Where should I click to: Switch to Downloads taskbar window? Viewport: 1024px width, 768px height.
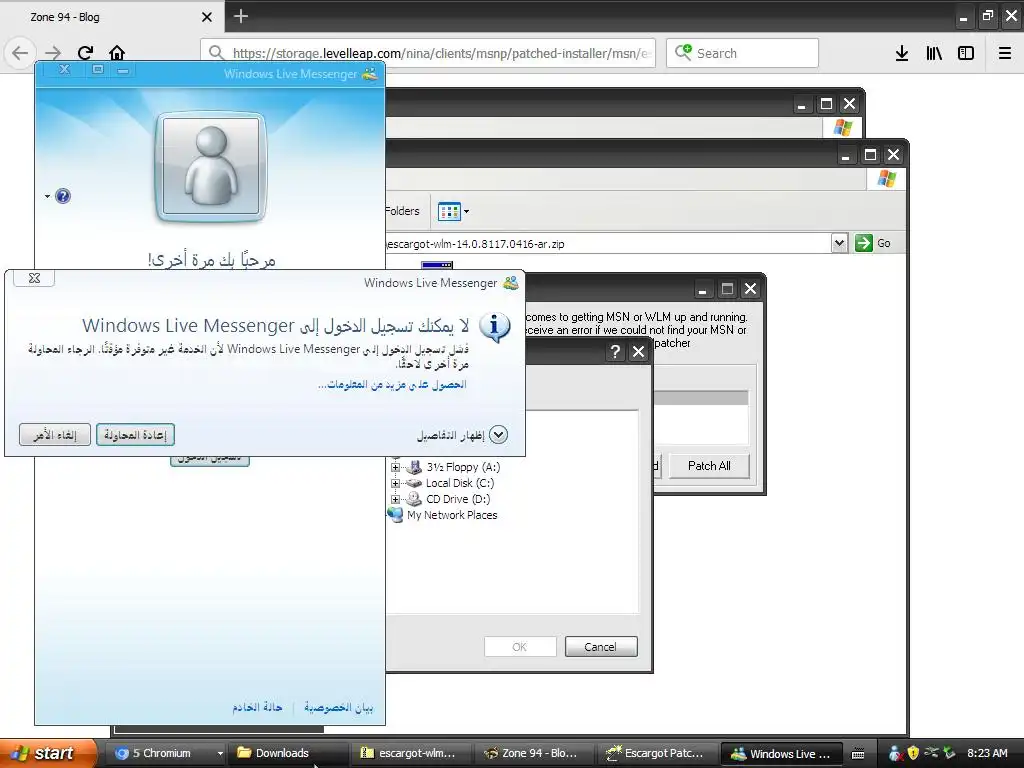coord(289,753)
